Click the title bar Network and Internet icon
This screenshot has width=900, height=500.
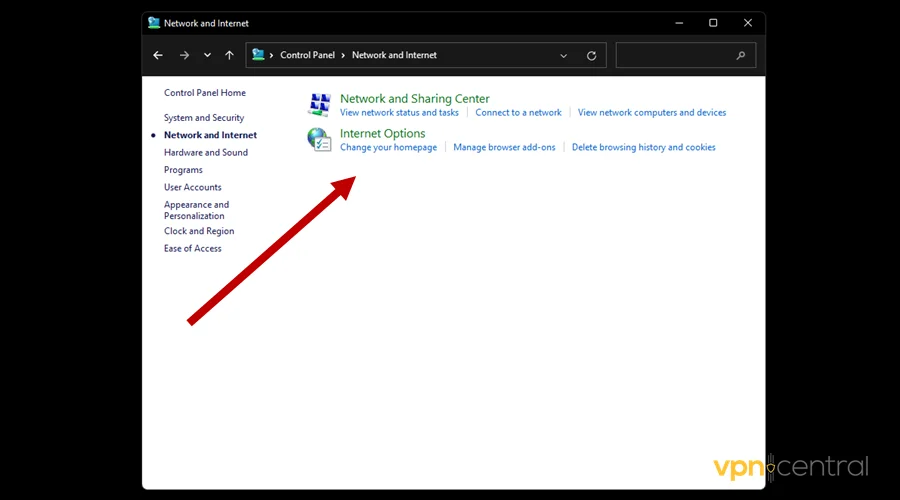(154, 23)
